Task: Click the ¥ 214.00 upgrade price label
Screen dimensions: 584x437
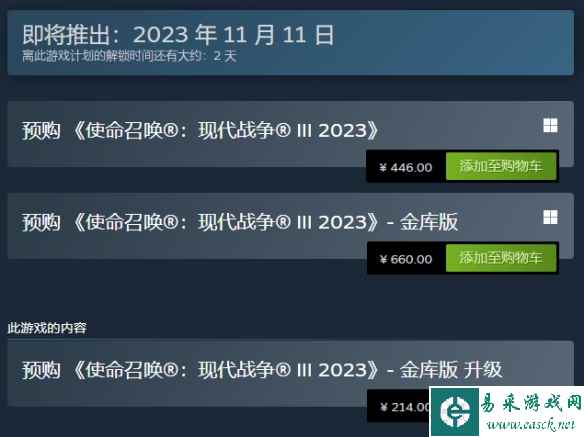Action: click(404, 407)
